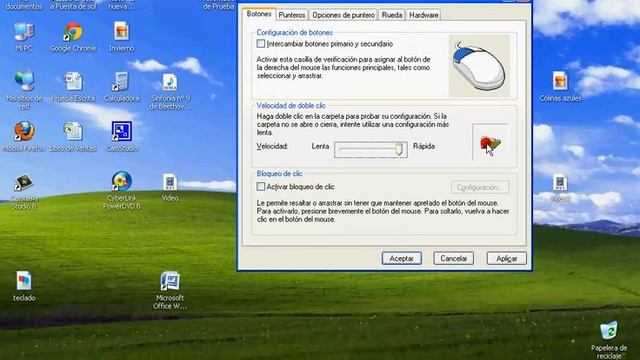Open the Papelera de reciclaje
This screenshot has height=360, width=640.
click(609, 331)
